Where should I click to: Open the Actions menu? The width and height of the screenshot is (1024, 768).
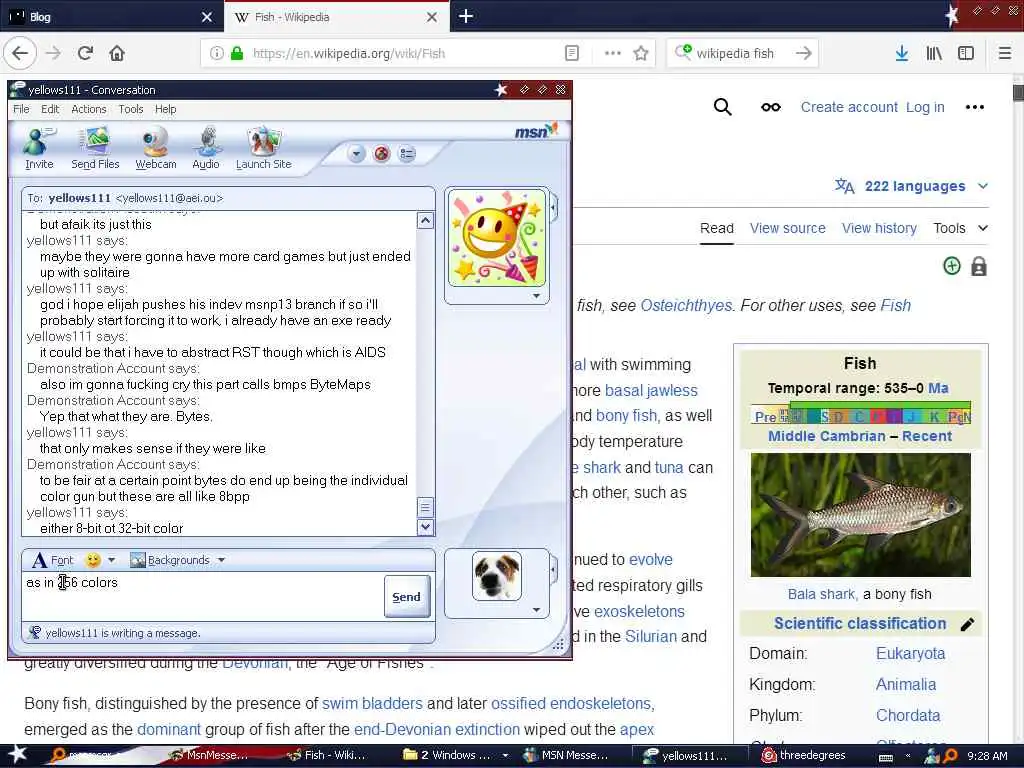tap(89, 109)
